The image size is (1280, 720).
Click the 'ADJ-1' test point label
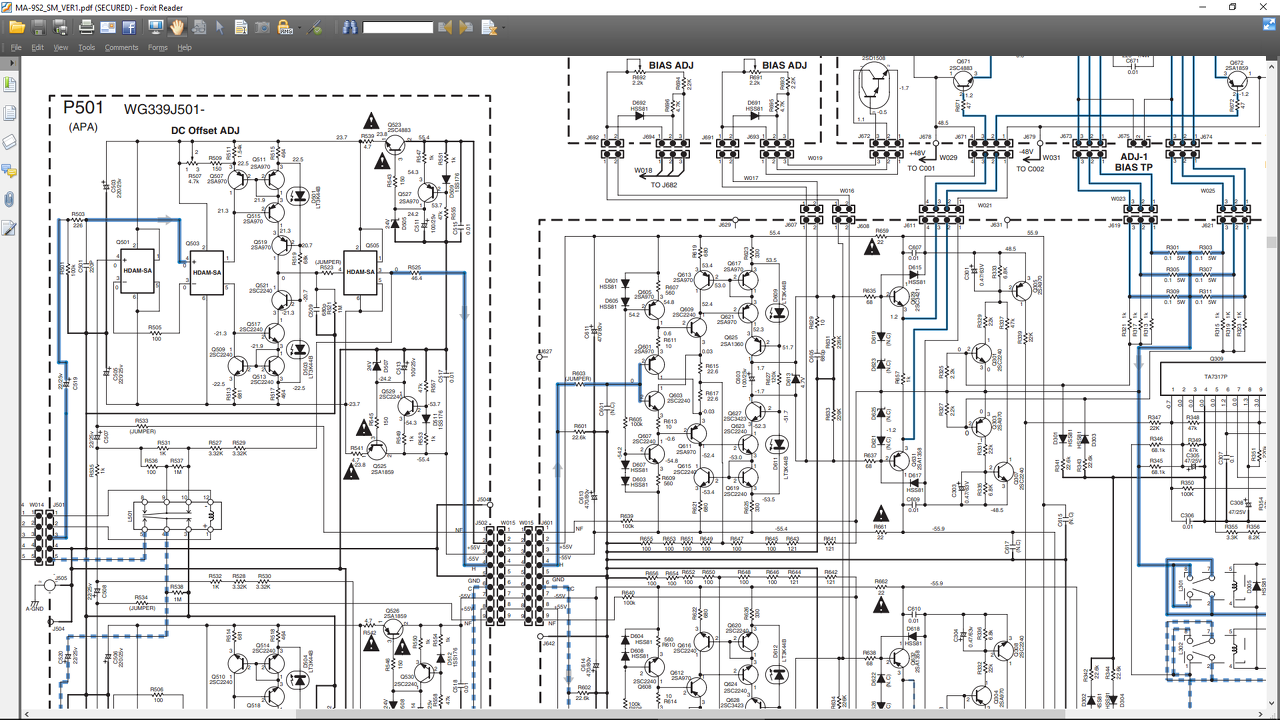point(1134,157)
